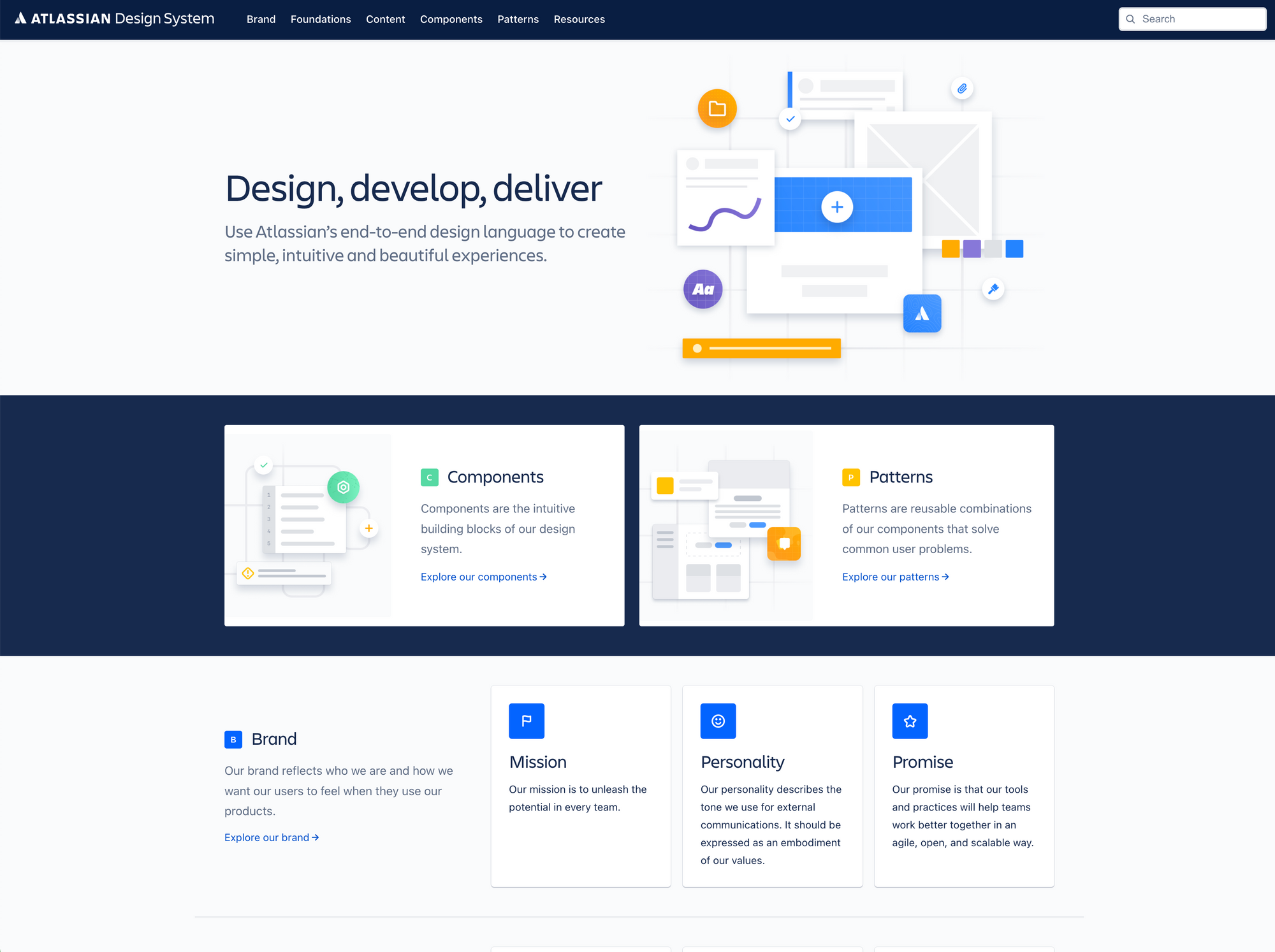1275x952 pixels.
Task: Click the Search input field
Action: pyautogui.click(x=1192, y=19)
